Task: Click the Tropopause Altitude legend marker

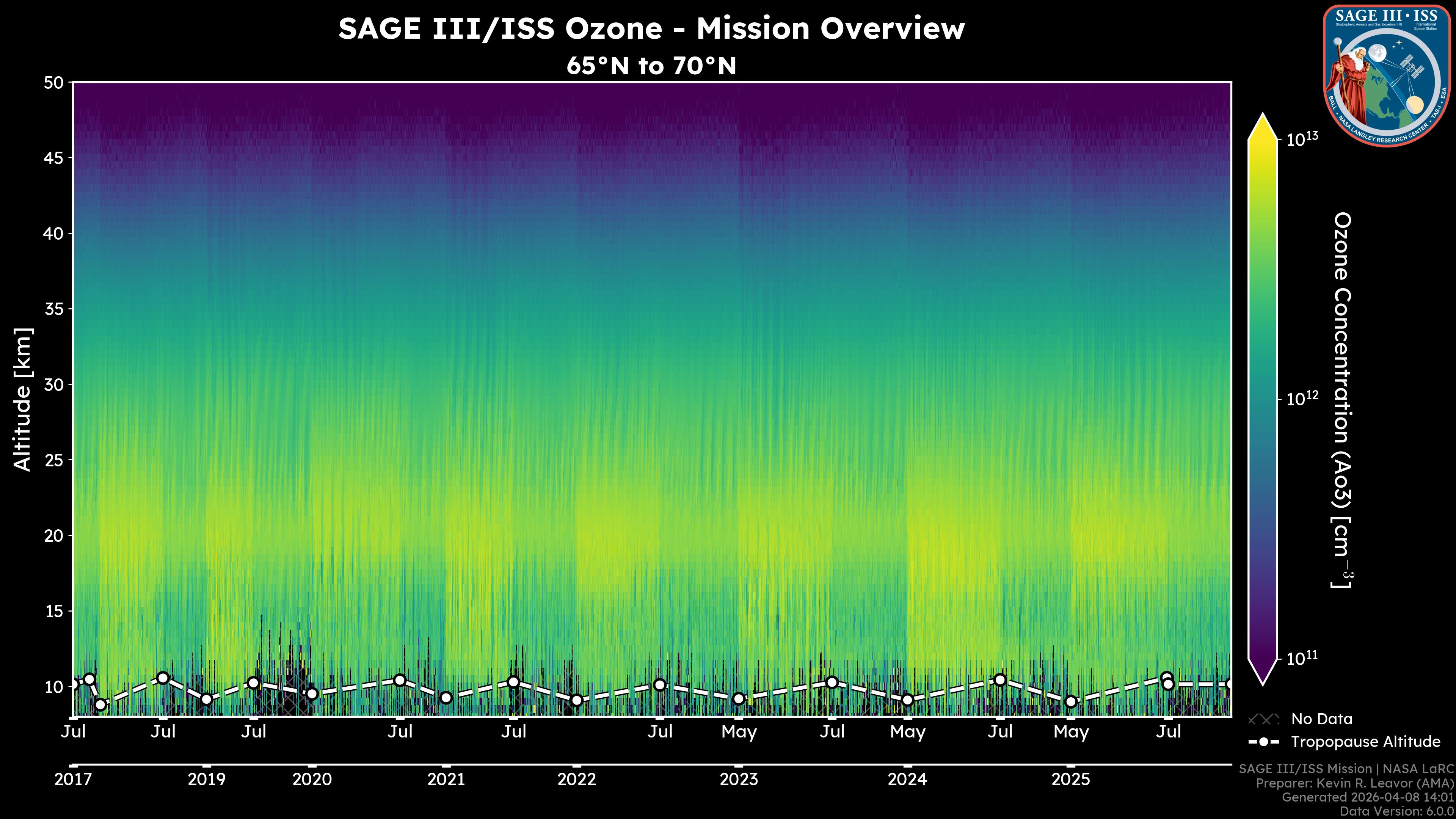Action: (1263, 742)
